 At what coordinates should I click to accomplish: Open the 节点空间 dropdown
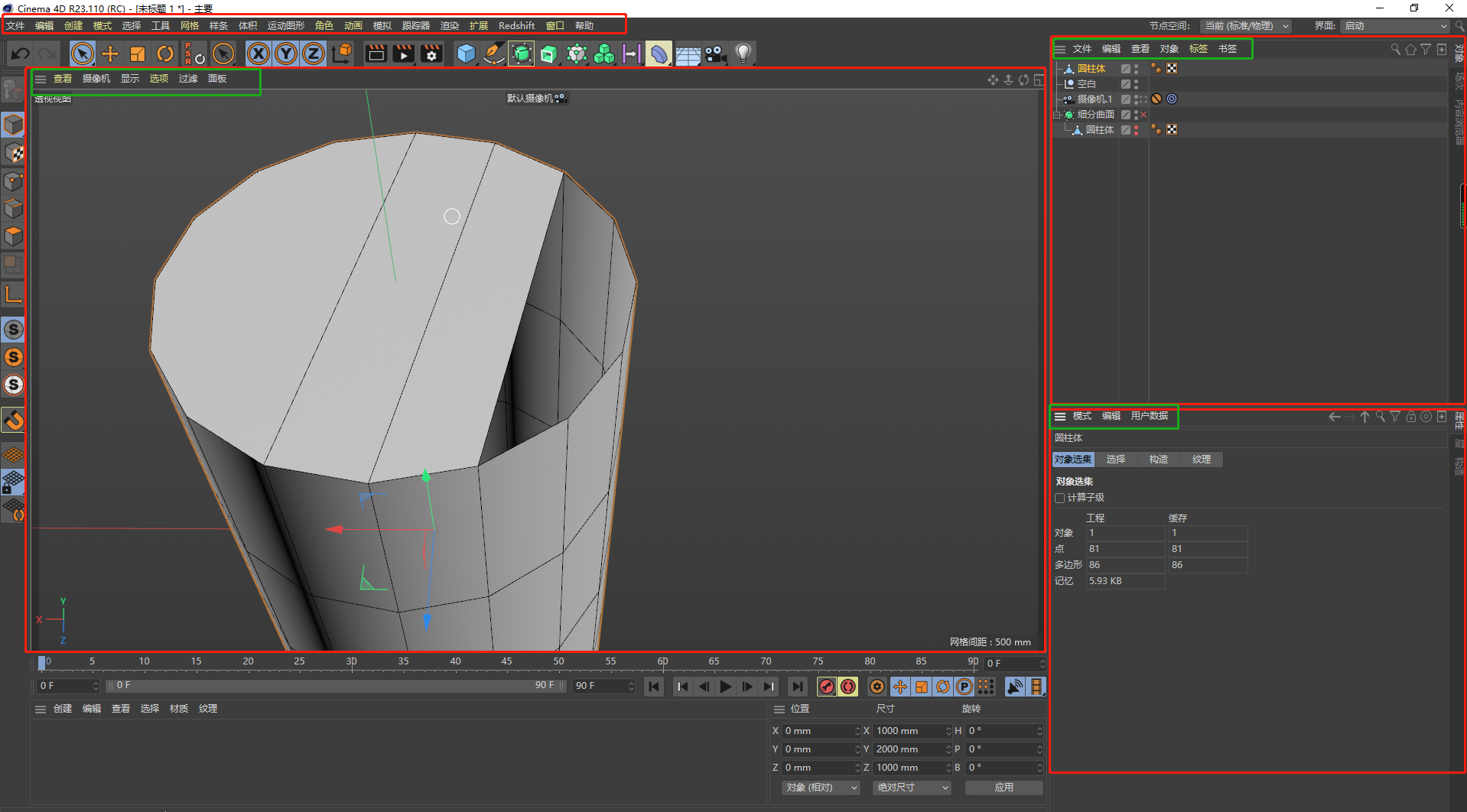1246,26
